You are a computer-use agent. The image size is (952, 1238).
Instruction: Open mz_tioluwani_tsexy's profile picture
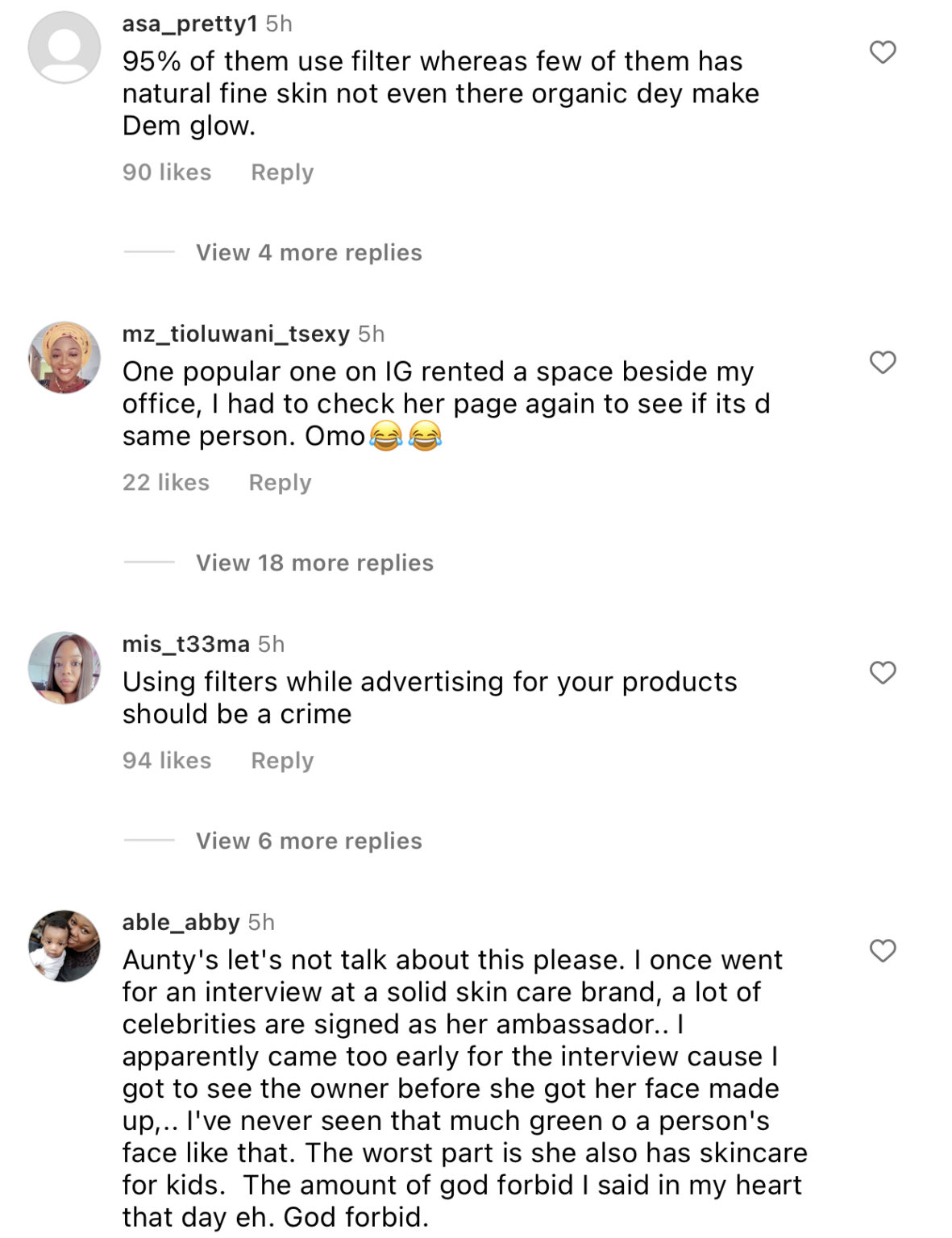pos(64,357)
